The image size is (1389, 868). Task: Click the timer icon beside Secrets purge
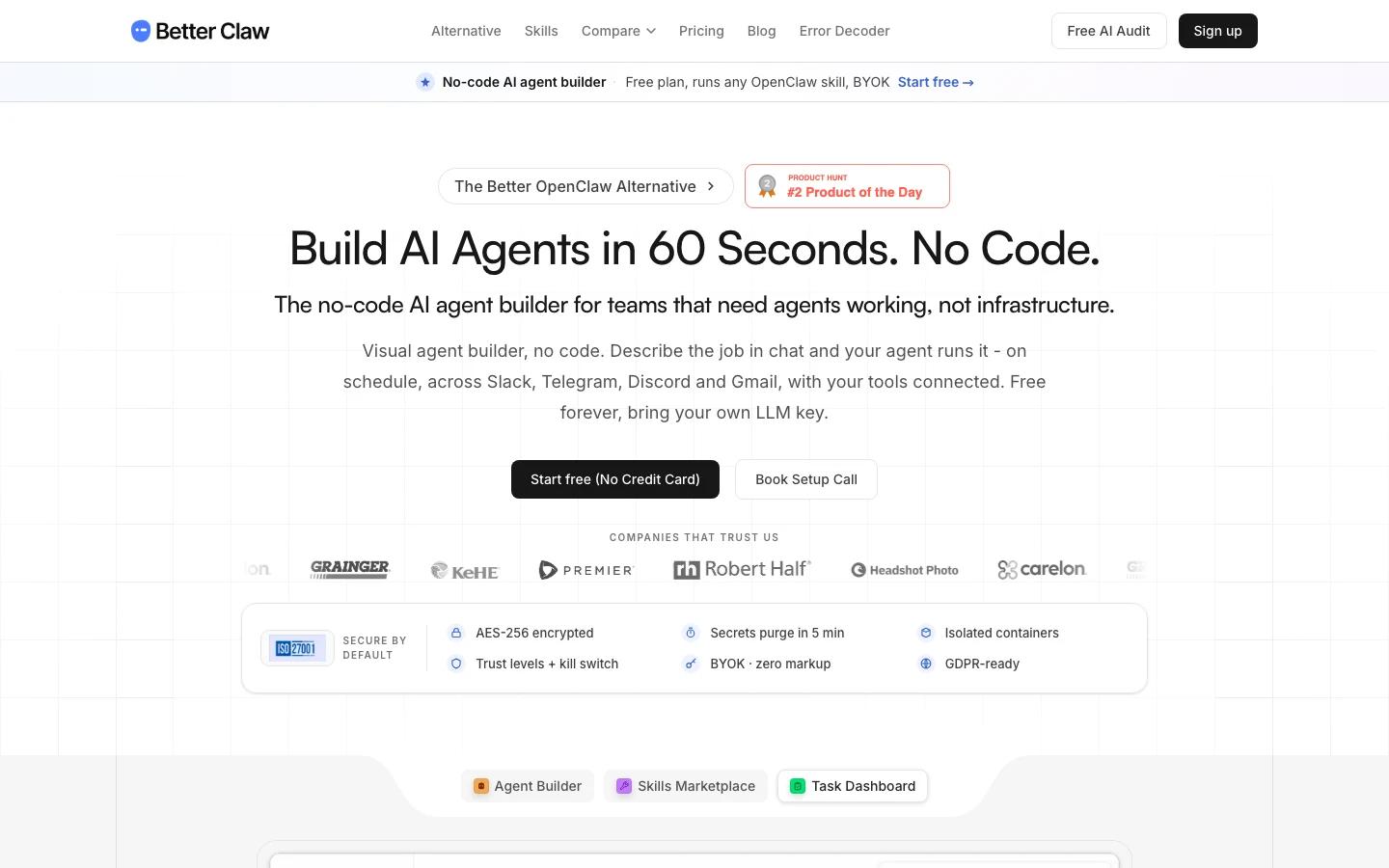691,633
